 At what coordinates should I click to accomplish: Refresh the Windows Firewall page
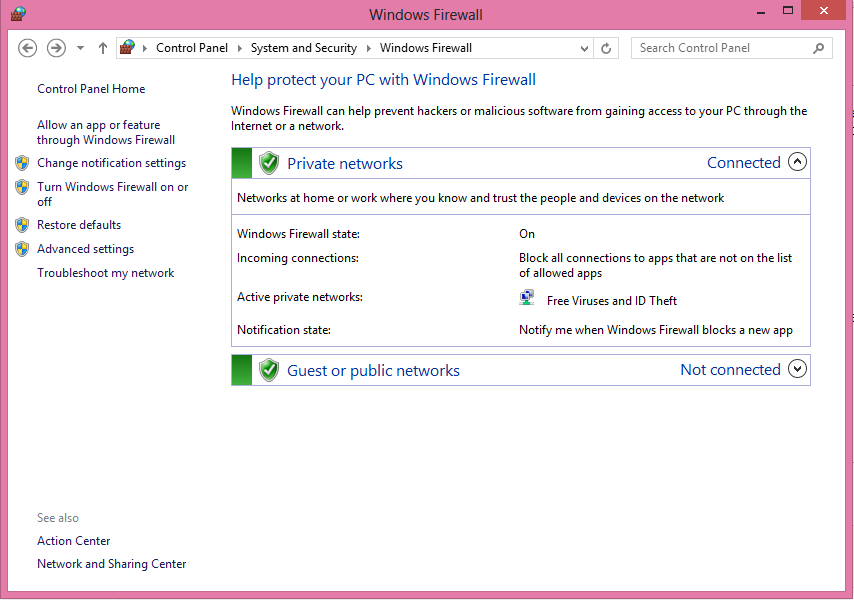click(x=606, y=48)
